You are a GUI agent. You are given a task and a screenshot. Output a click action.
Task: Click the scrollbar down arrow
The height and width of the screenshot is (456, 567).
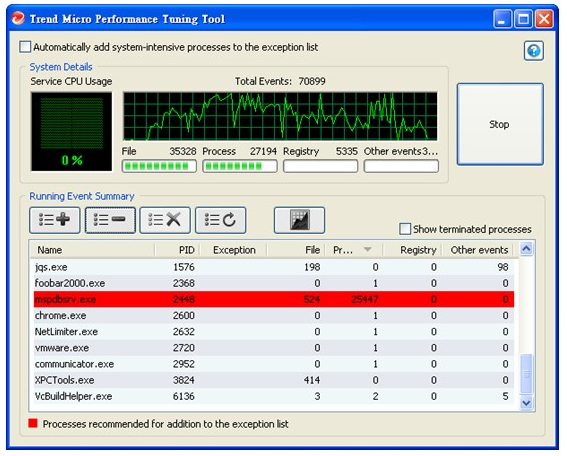point(526,402)
